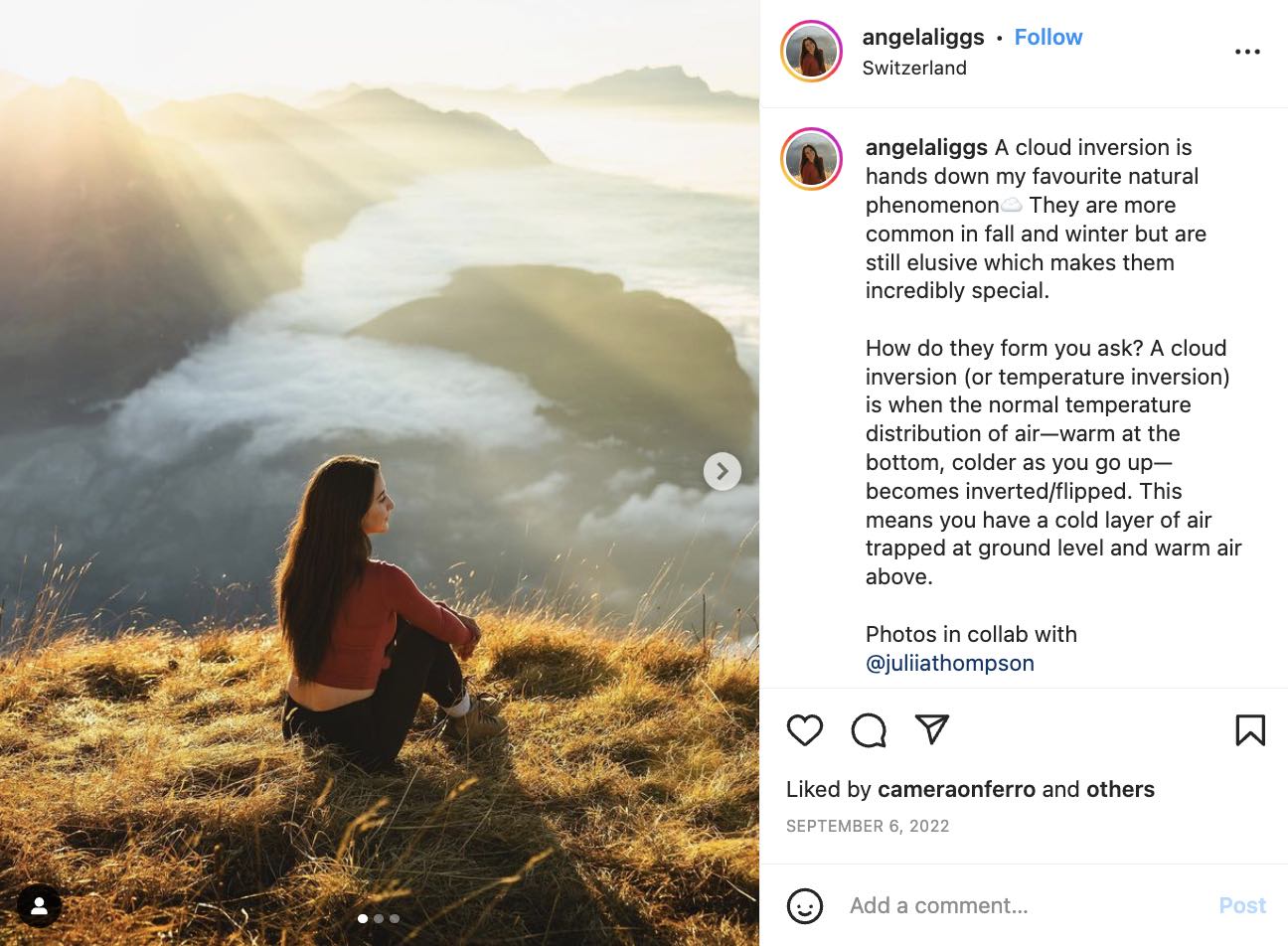This screenshot has height=946, width=1288.
Task: Show tagged people icon on photo
Action: click(40, 905)
